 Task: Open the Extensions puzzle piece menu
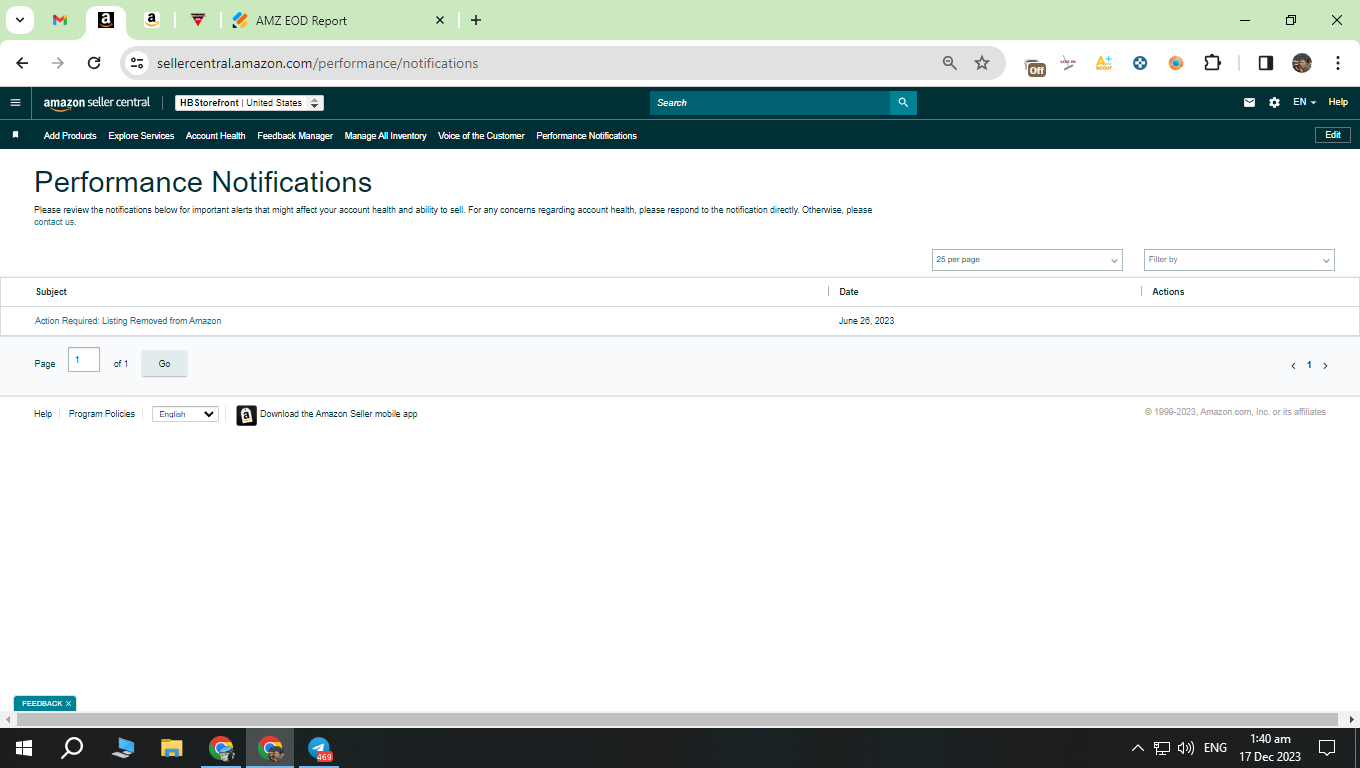coord(1212,63)
